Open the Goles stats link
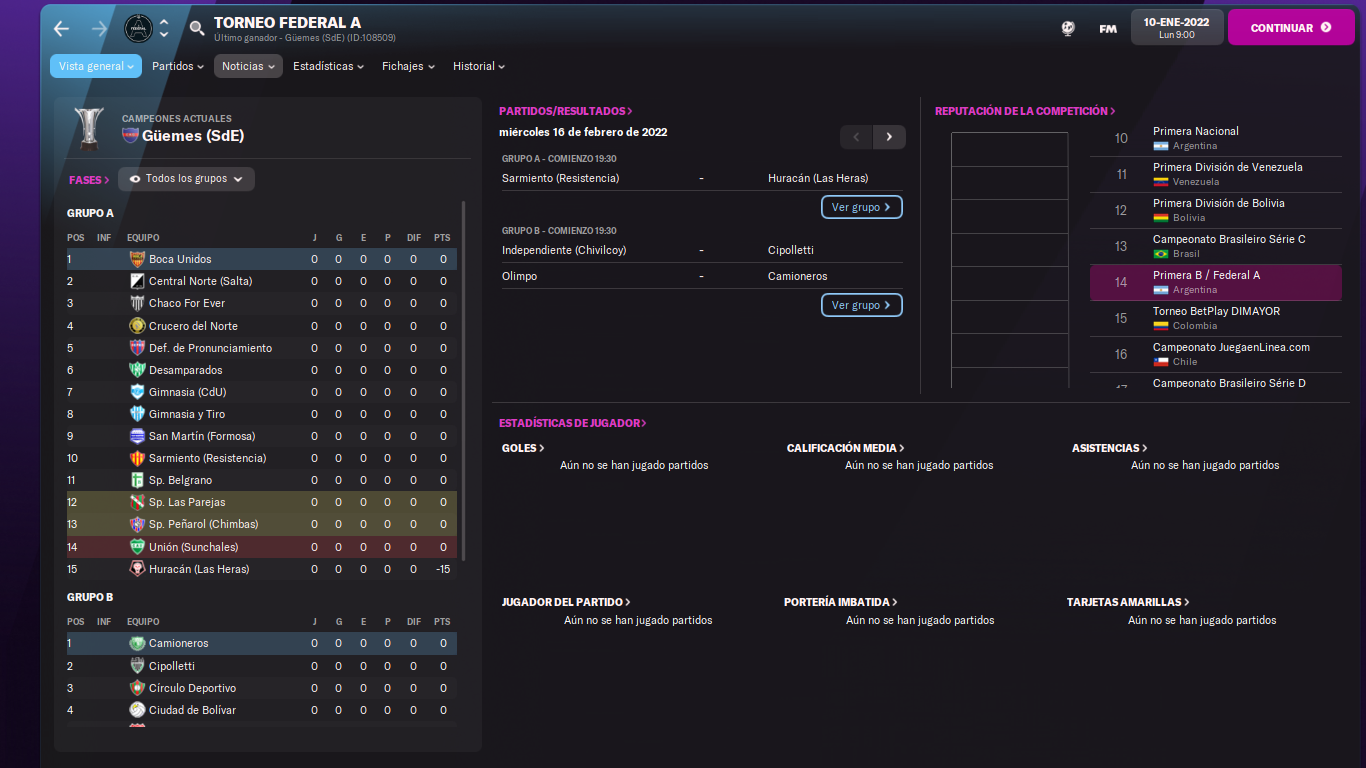1366x768 pixels. (x=523, y=448)
